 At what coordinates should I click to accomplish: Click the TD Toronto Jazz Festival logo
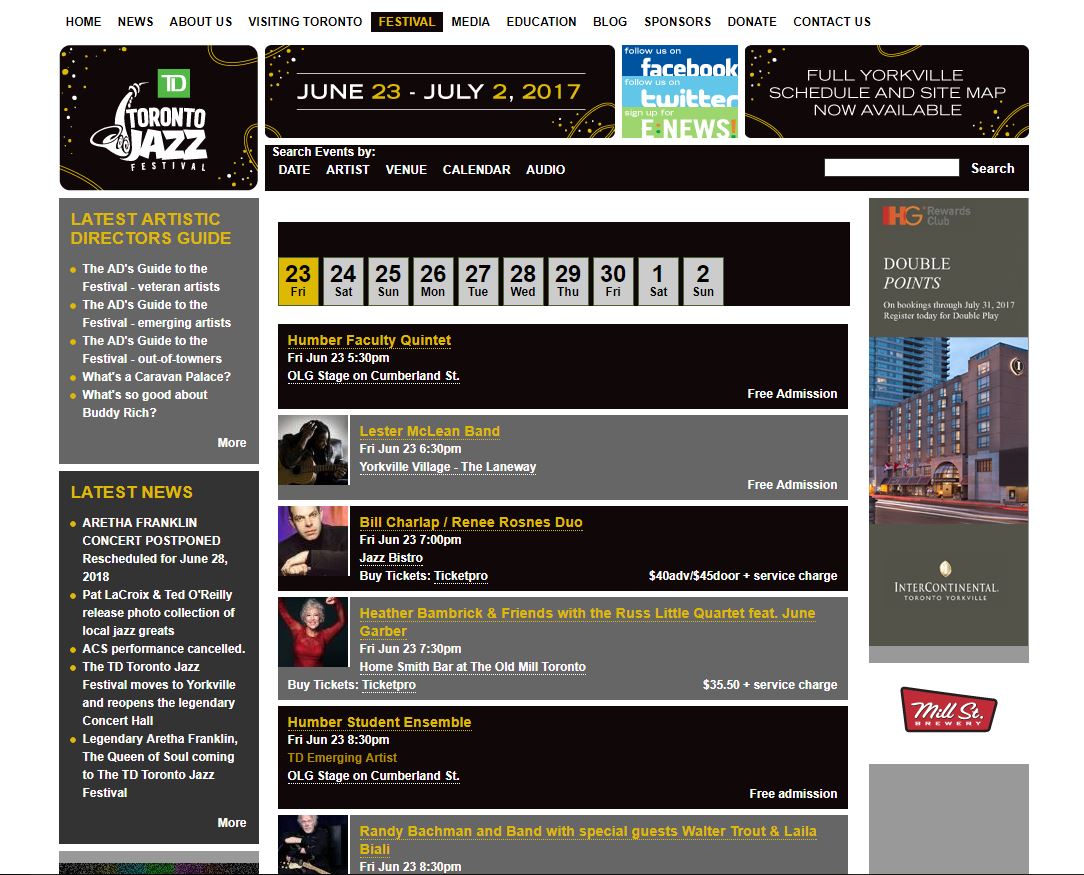pos(158,118)
